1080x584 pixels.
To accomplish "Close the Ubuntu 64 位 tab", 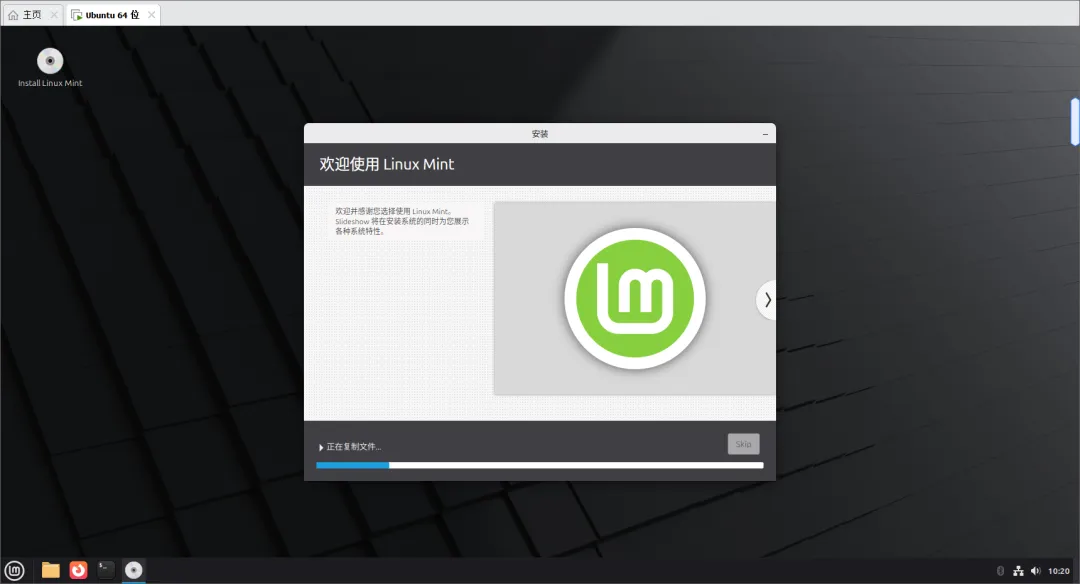I will pos(152,14).
